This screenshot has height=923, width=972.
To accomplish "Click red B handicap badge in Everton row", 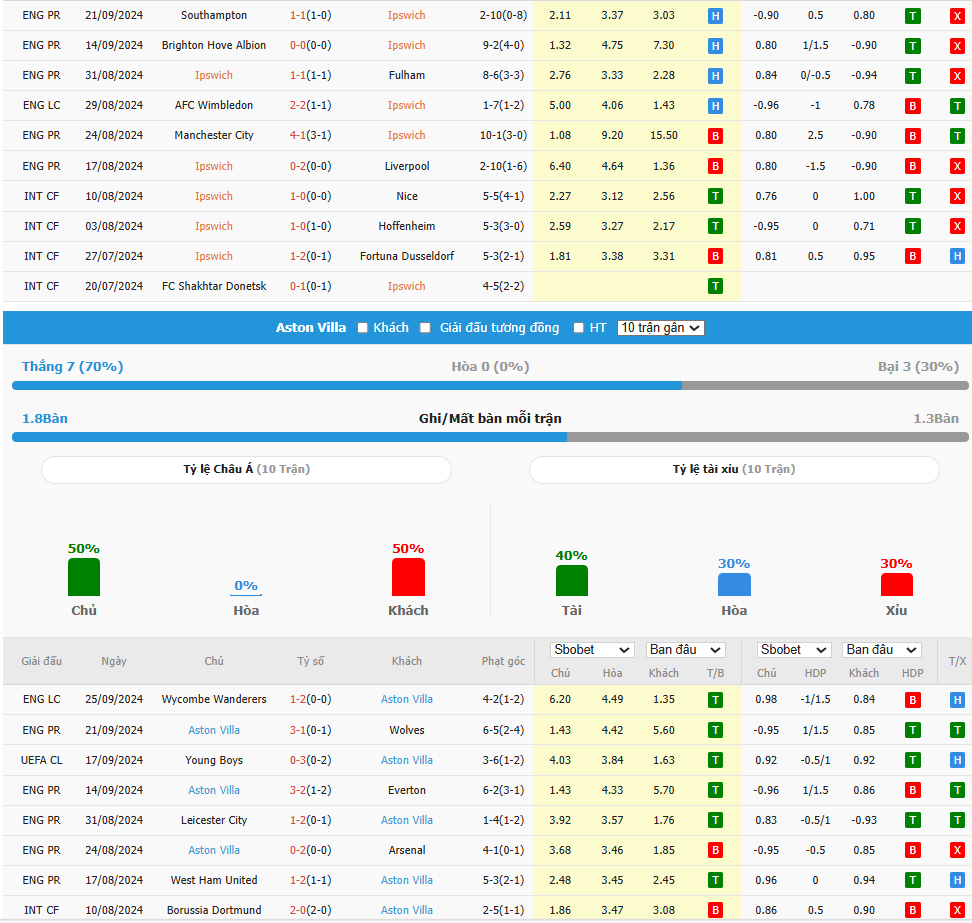I will (x=912, y=790).
